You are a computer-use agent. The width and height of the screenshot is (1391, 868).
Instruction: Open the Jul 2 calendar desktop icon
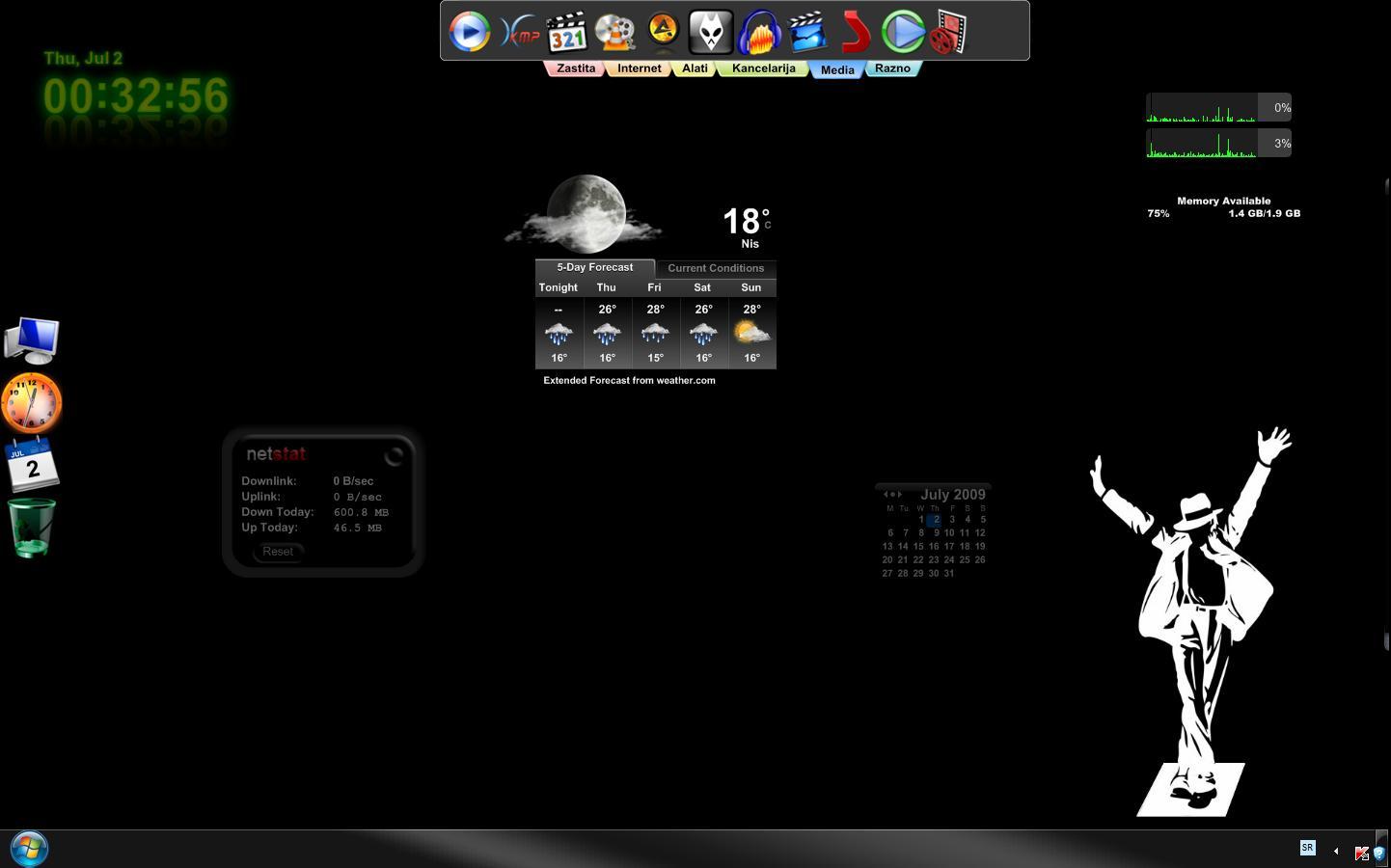[x=32, y=464]
